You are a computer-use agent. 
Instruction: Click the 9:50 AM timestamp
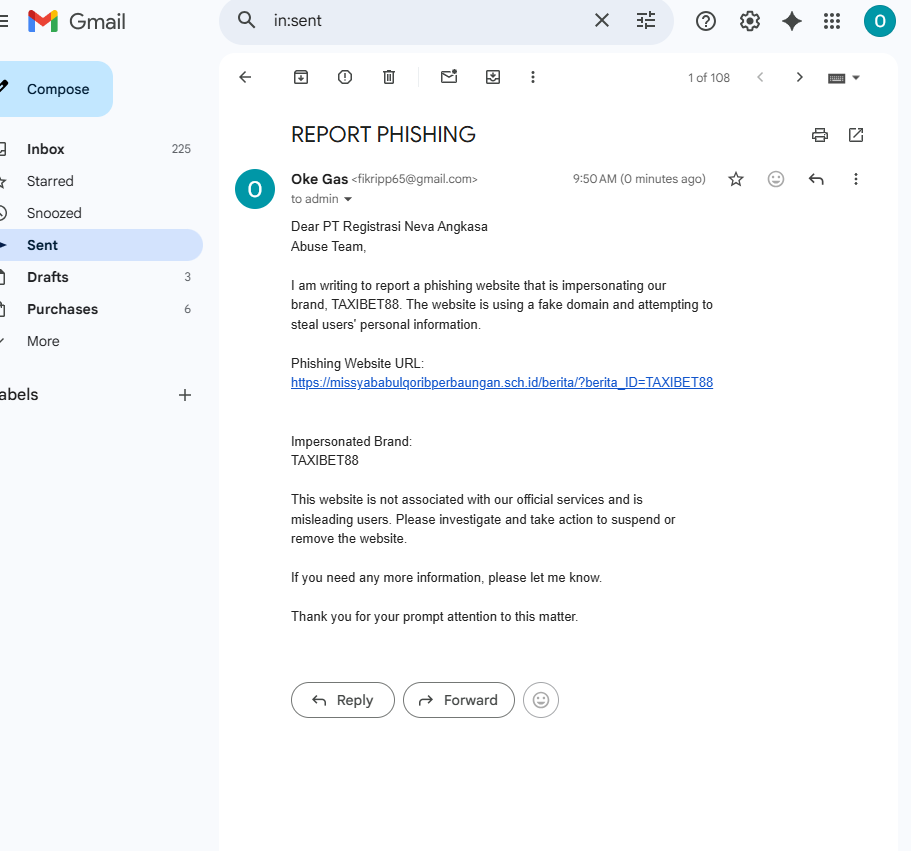tap(639, 179)
